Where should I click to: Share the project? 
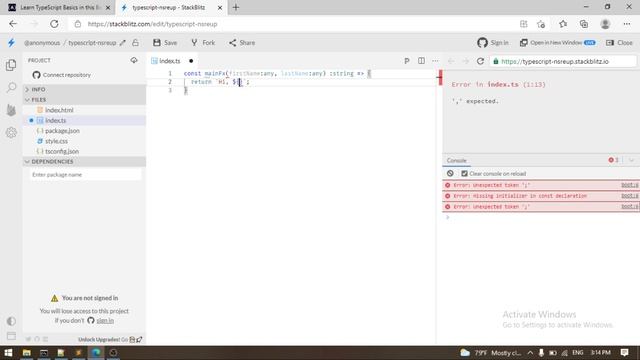(x=242, y=42)
